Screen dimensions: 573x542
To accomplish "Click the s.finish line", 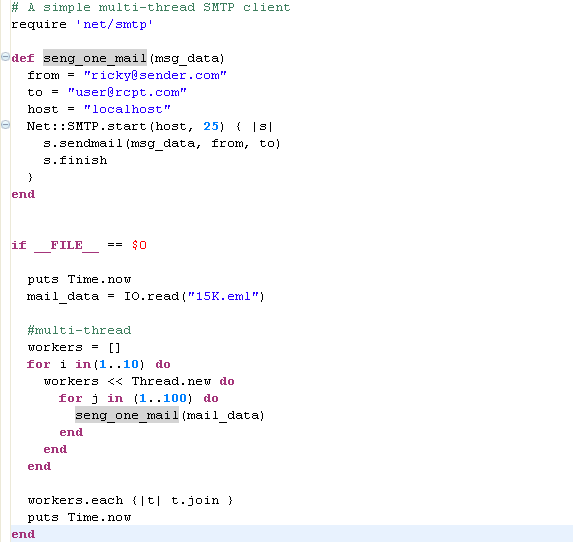I will 75,160.
